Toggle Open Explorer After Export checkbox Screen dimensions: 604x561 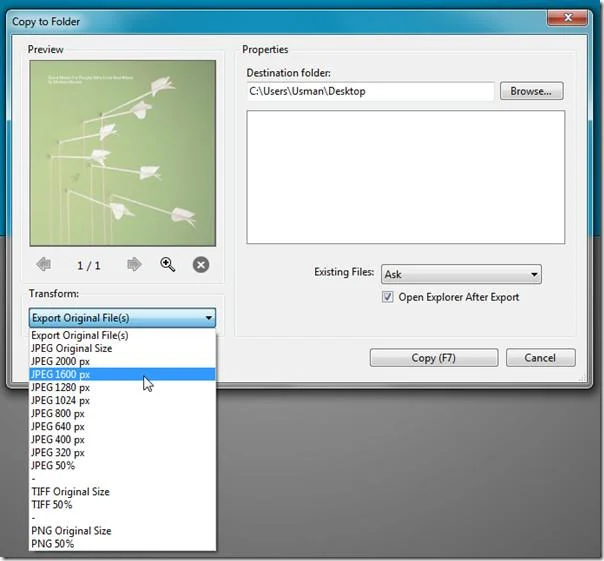click(387, 297)
